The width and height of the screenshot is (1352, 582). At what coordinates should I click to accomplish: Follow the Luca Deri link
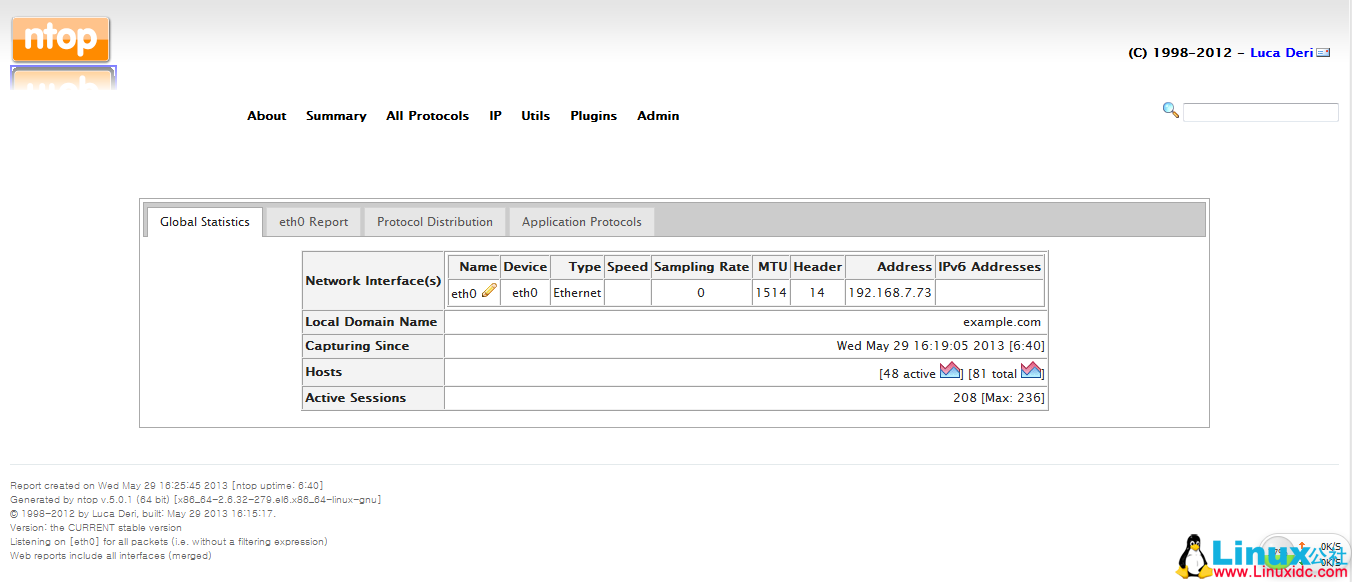[1281, 53]
